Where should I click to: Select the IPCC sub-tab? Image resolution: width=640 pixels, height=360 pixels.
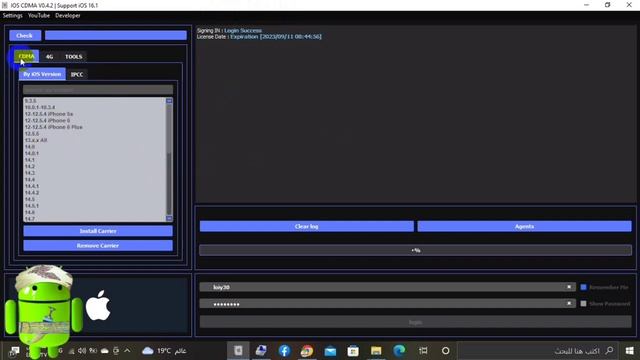click(x=77, y=75)
